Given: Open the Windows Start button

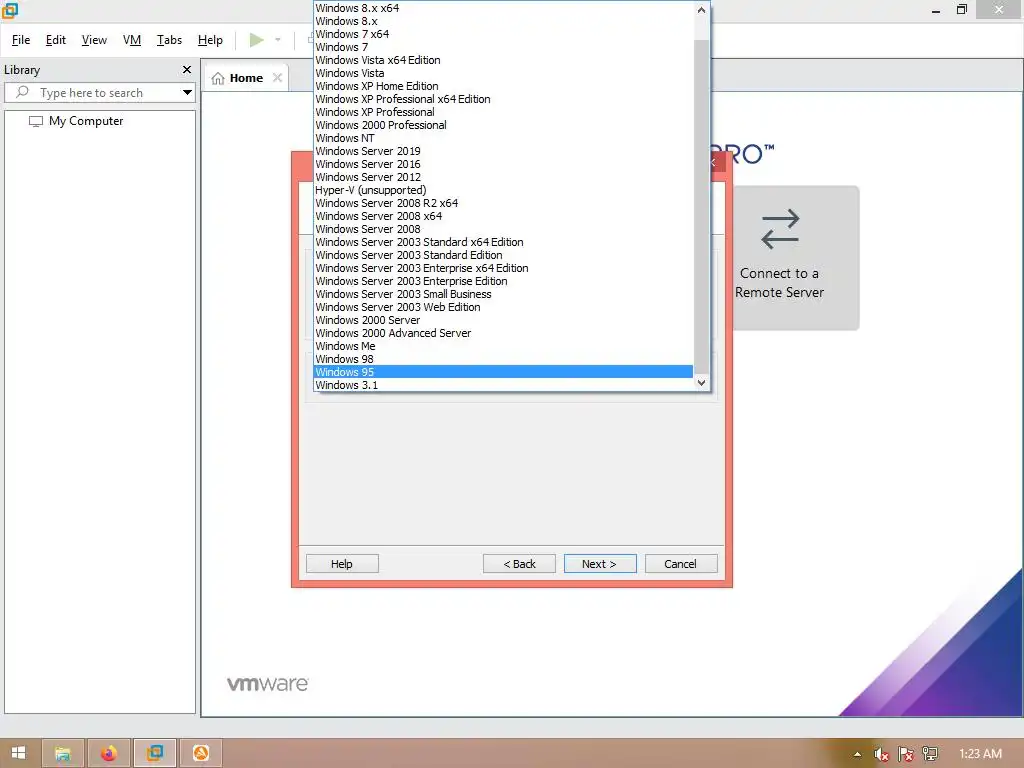Looking at the screenshot, I should click(x=18, y=754).
